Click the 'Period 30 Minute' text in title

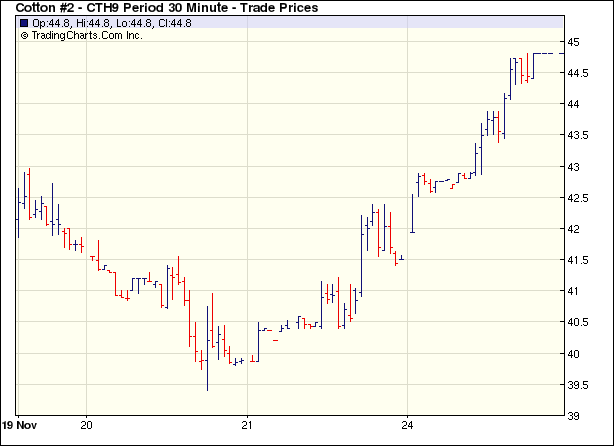(186, 8)
